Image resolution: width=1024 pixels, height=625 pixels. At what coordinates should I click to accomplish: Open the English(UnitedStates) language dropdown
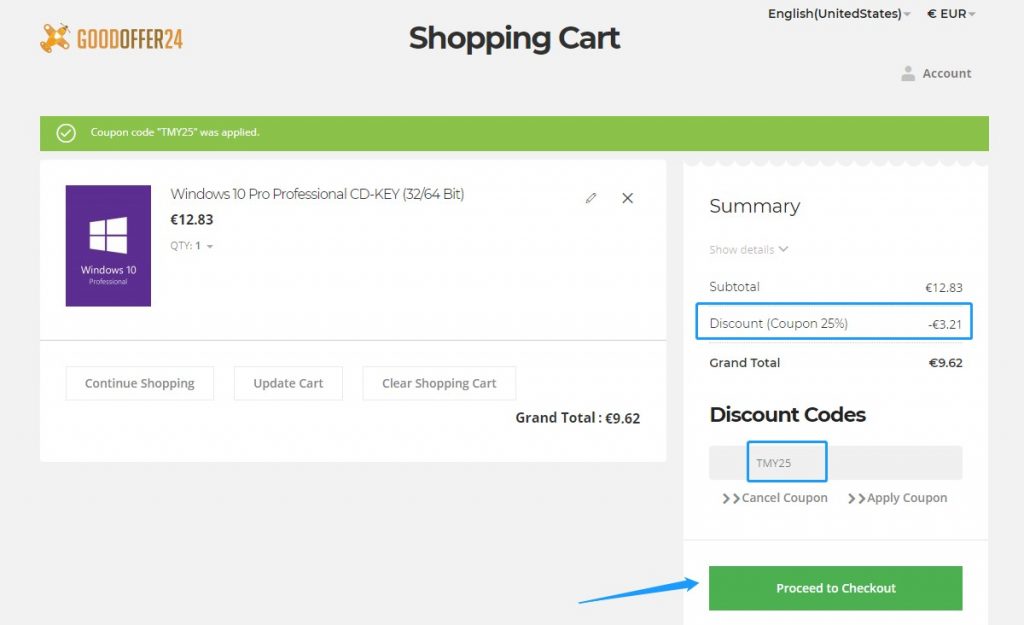tap(838, 14)
